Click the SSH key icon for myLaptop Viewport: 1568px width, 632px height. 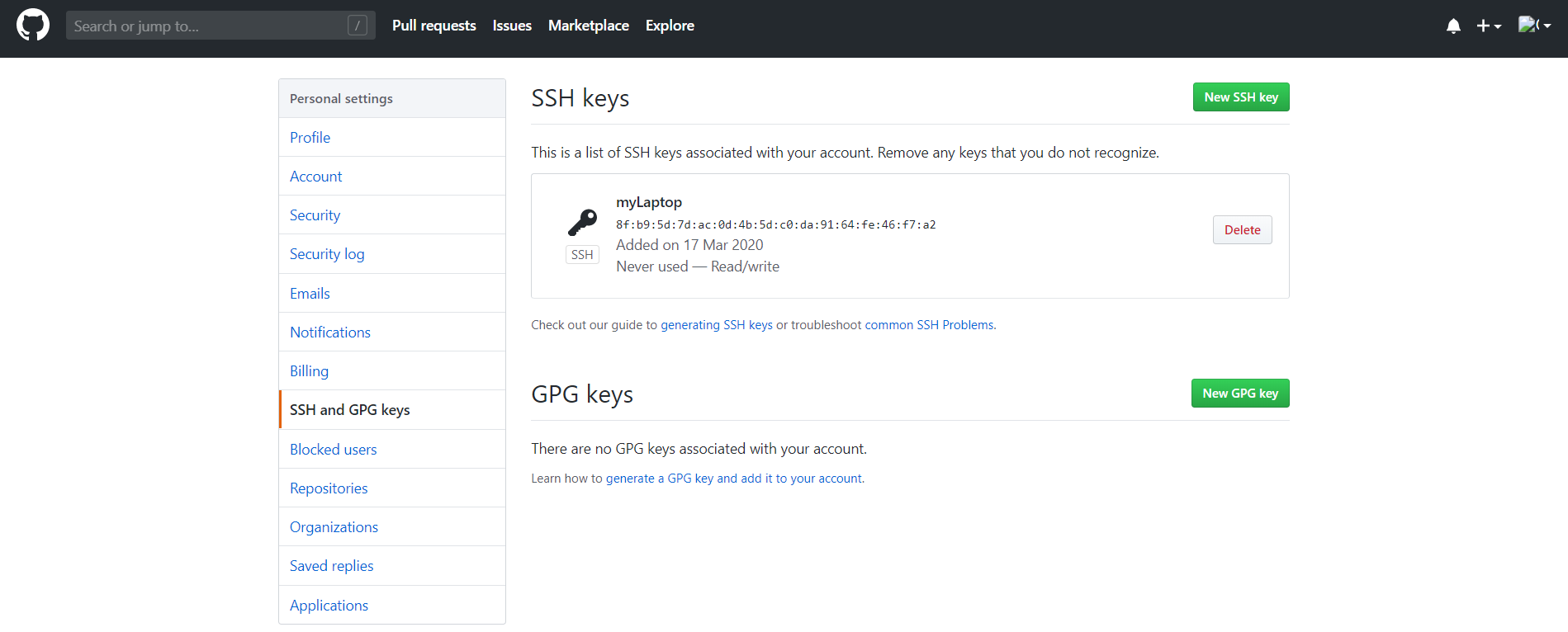click(x=582, y=222)
